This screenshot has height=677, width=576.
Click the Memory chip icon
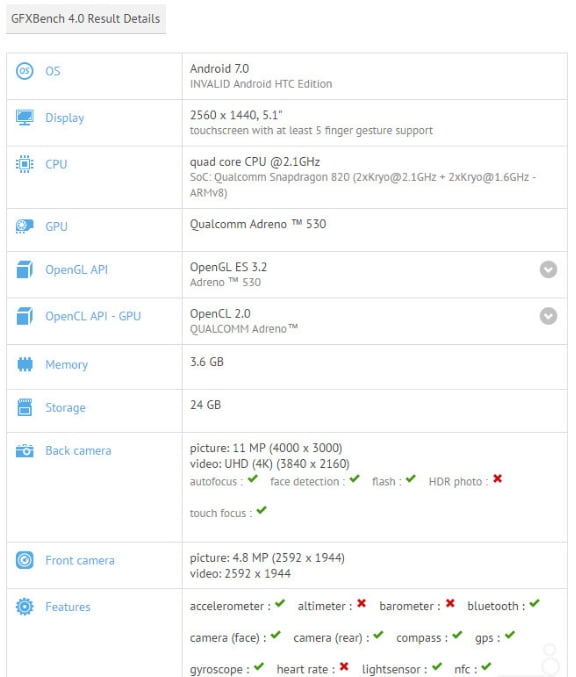pyautogui.click(x=25, y=364)
